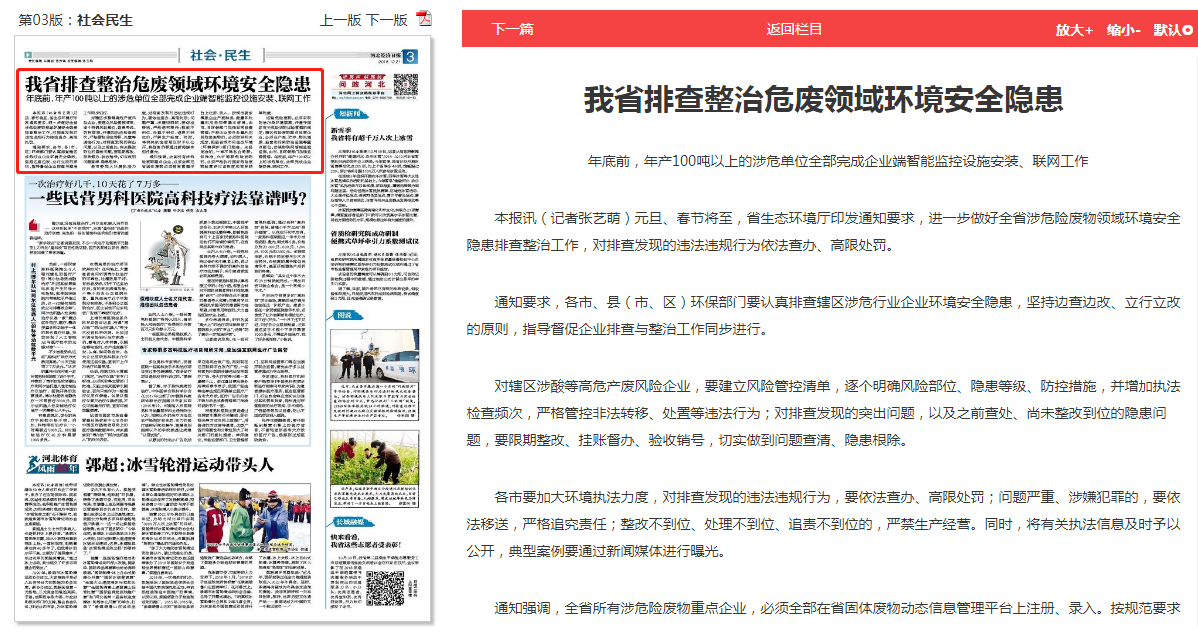1198x632 pixels.
Task: Click the 短新闻 section tag
Action: pos(350,114)
